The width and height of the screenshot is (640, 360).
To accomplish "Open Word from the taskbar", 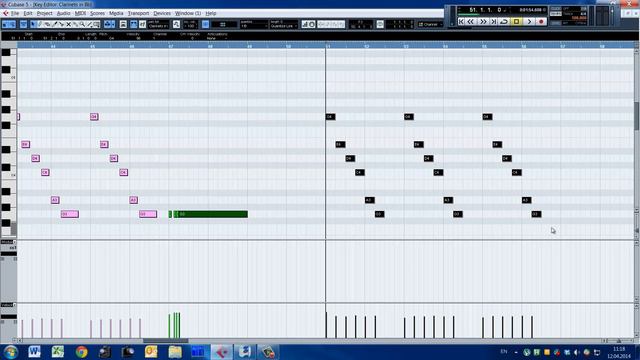I will pyautogui.click(x=34, y=352).
